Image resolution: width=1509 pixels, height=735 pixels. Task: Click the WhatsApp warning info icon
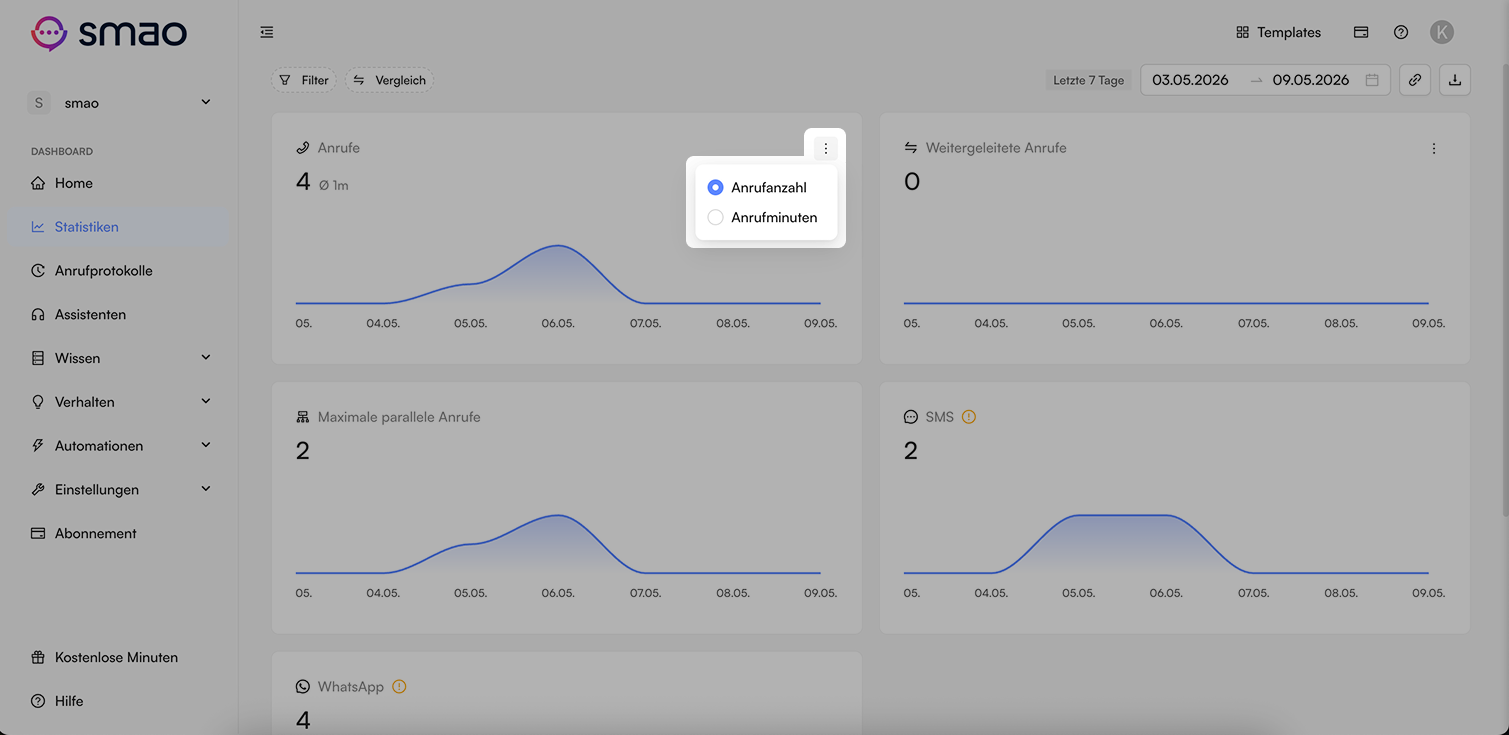399,687
